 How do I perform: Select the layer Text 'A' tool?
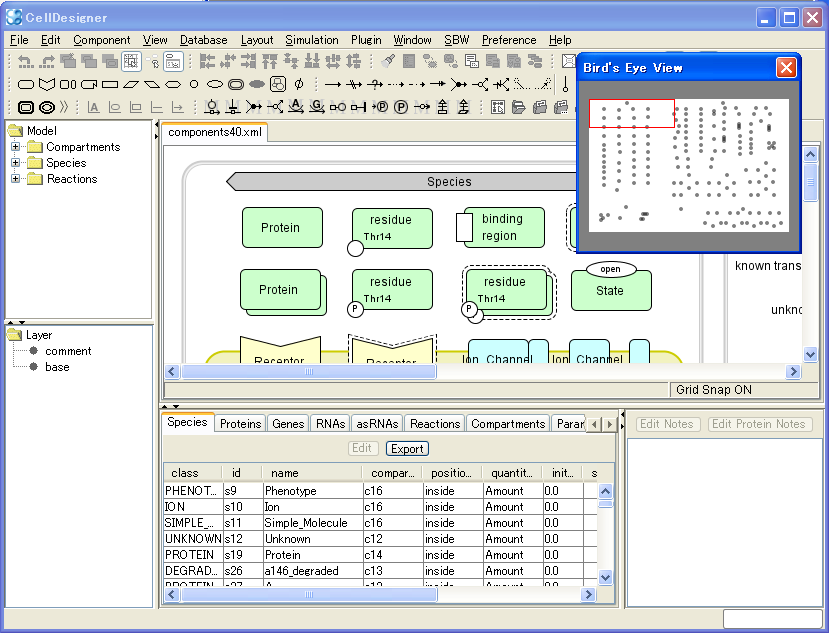tap(94, 107)
